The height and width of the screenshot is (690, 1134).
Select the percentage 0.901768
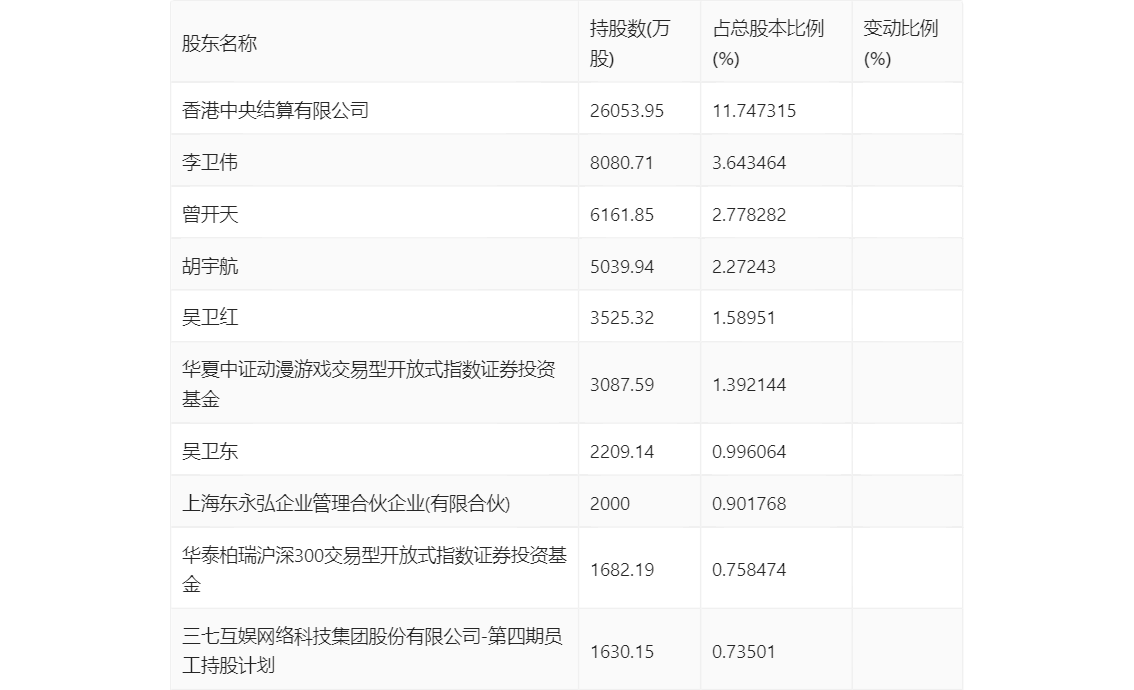(x=749, y=504)
